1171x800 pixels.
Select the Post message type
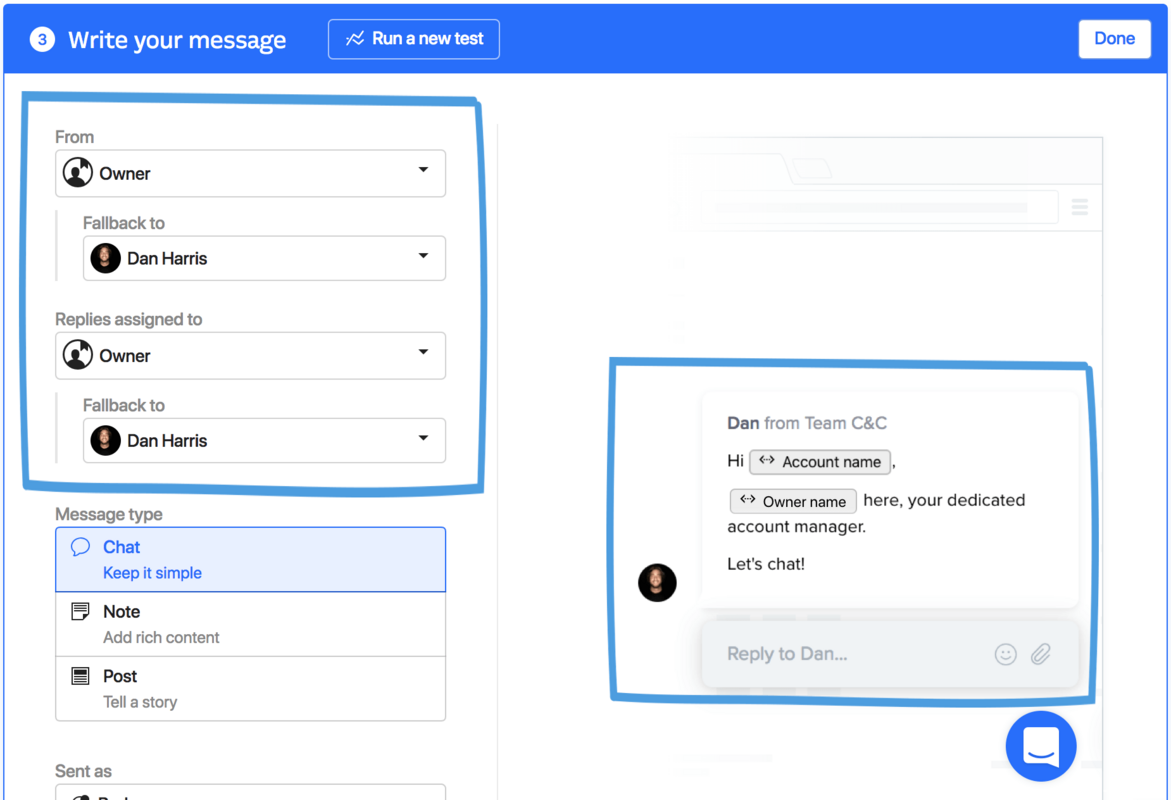[250, 687]
